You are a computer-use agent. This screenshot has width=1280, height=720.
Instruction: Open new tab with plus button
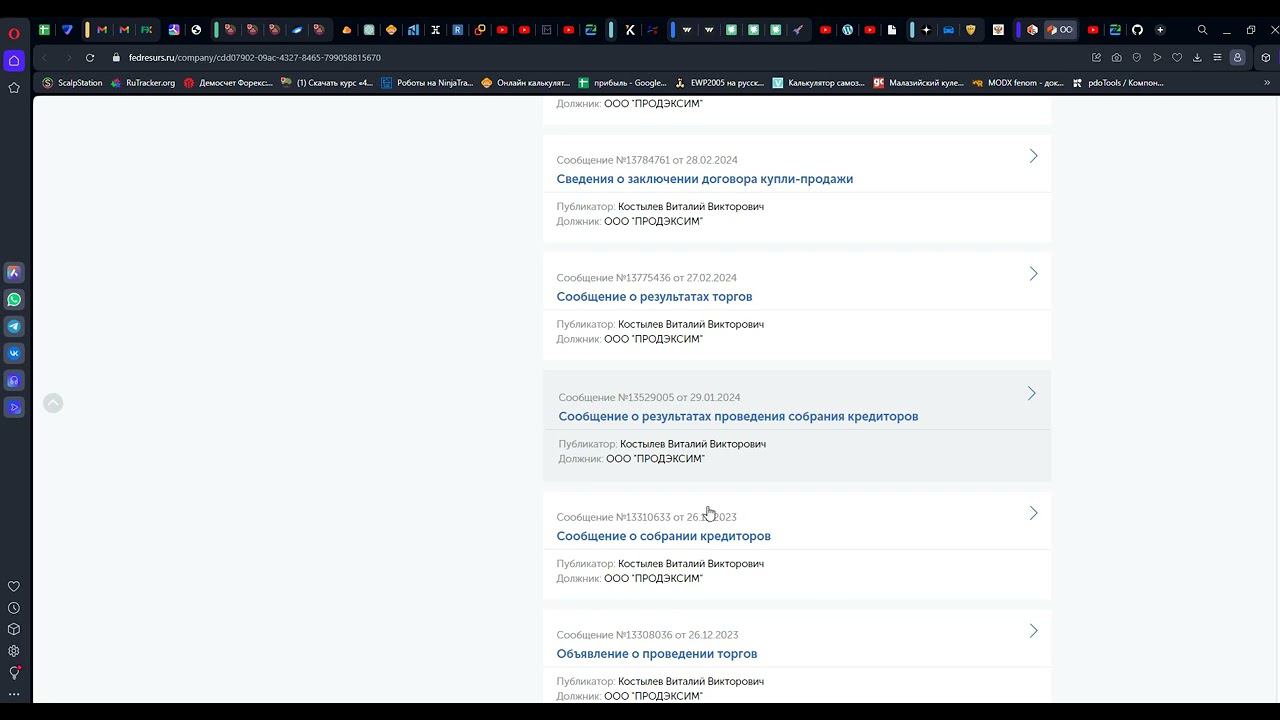click(x=1160, y=30)
